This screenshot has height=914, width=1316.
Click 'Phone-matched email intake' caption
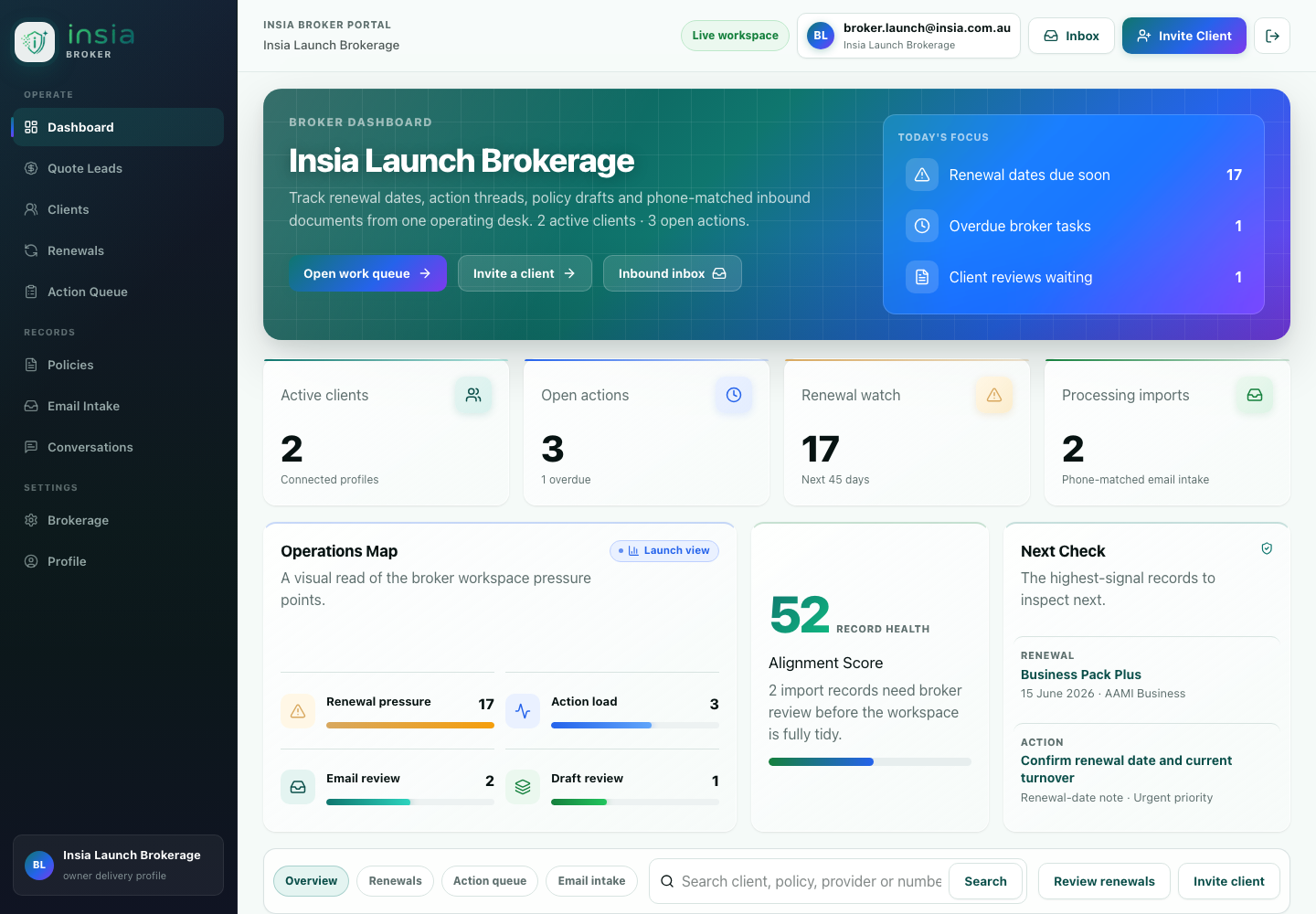pos(1135,480)
